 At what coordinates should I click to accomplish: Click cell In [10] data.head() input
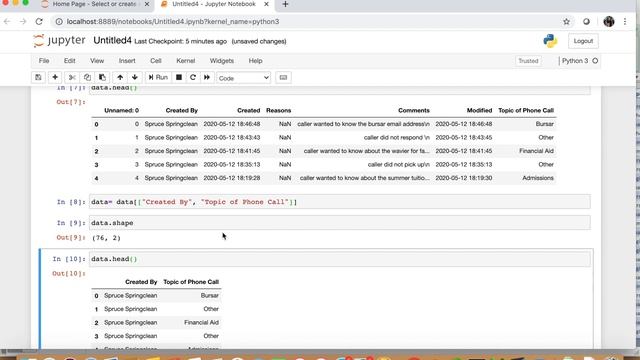(x=340, y=259)
